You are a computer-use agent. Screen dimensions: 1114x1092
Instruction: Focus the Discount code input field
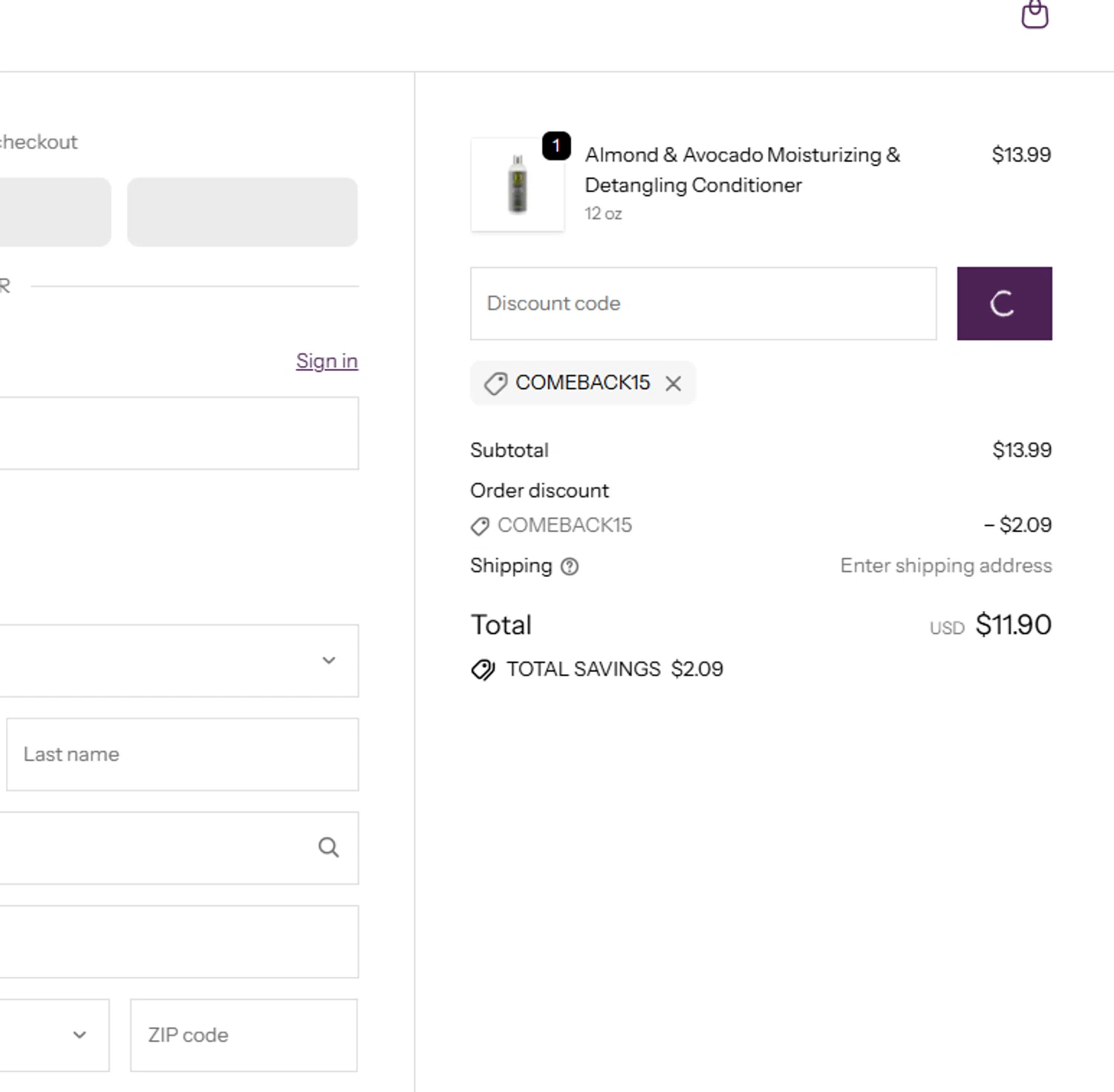(703, 304)
